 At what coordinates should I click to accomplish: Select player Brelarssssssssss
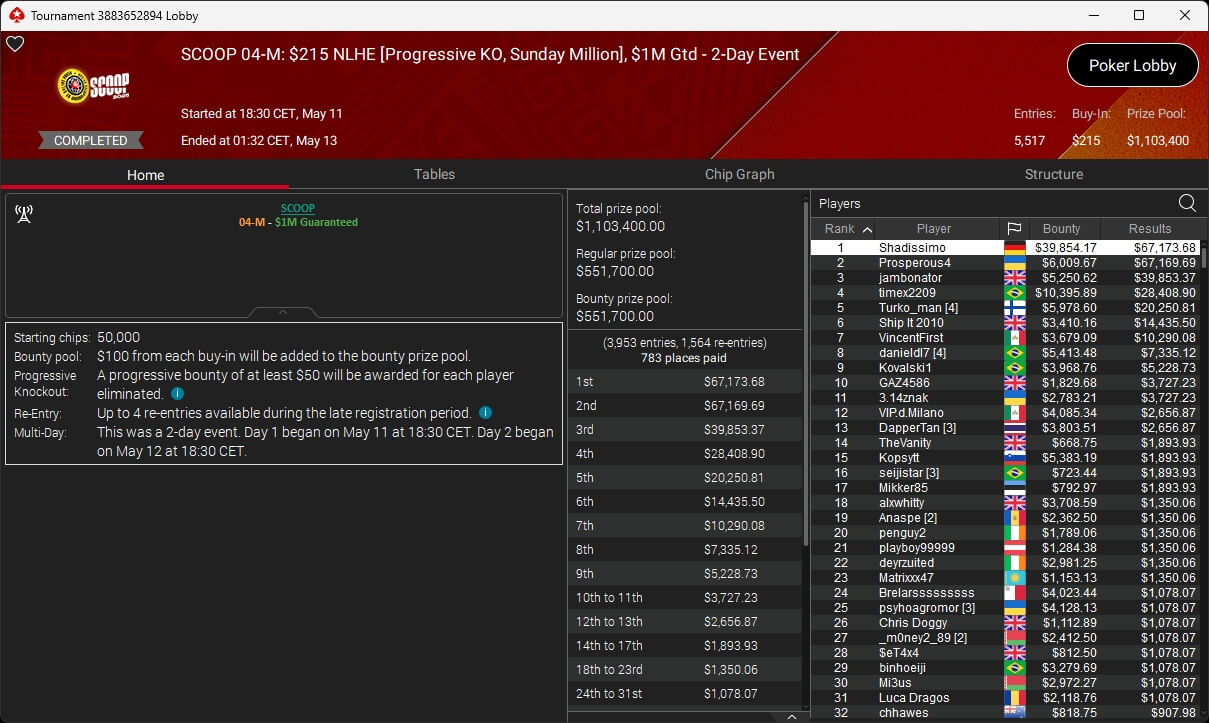pyautogui.click(x=927, y=593)
